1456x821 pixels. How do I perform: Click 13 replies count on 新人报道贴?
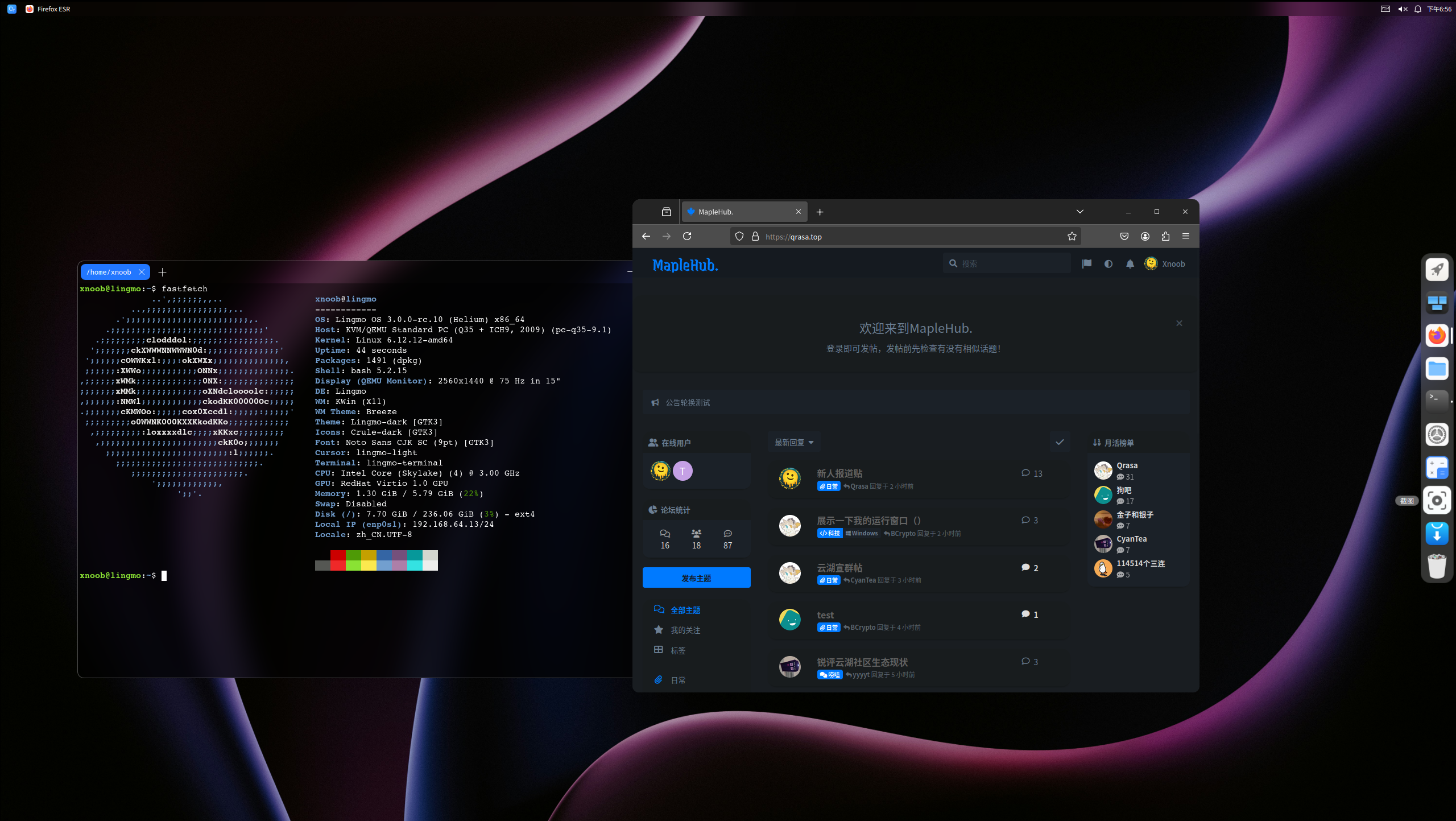pos(1032,473)
